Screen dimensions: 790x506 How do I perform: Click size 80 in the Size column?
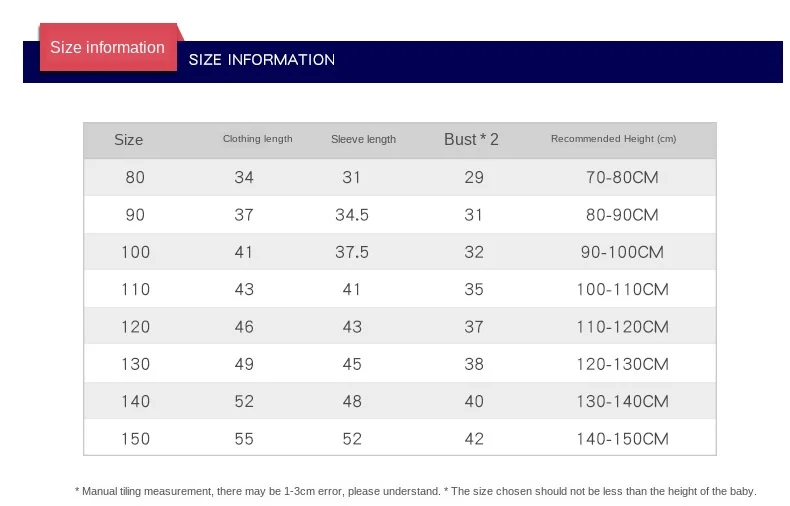[x=135, y=177]
